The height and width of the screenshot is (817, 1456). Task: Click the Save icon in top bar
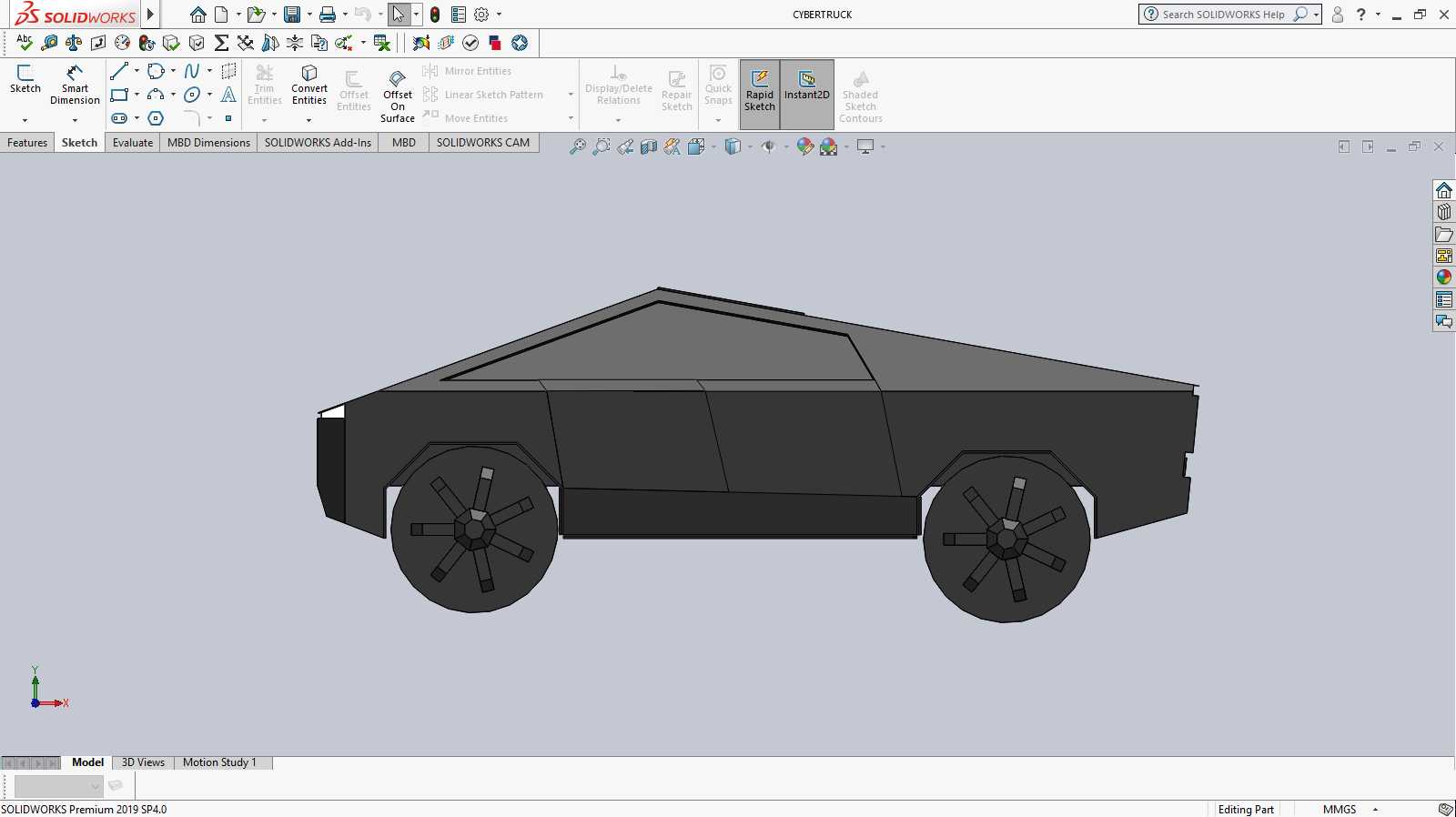pyautogui.click(x=292, y=15)
